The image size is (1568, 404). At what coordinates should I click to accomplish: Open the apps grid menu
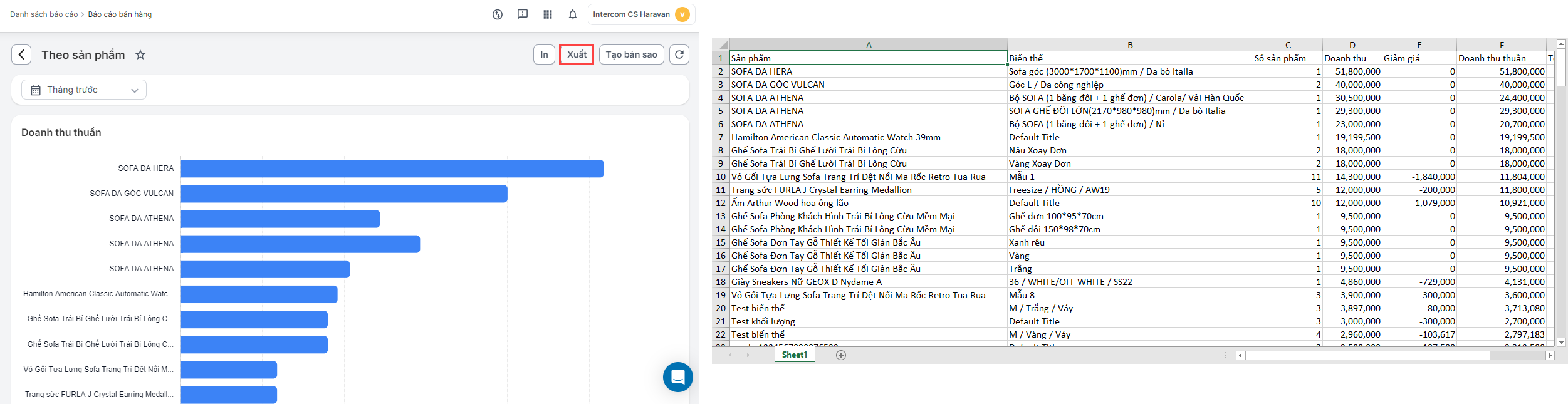click(547, 14)
